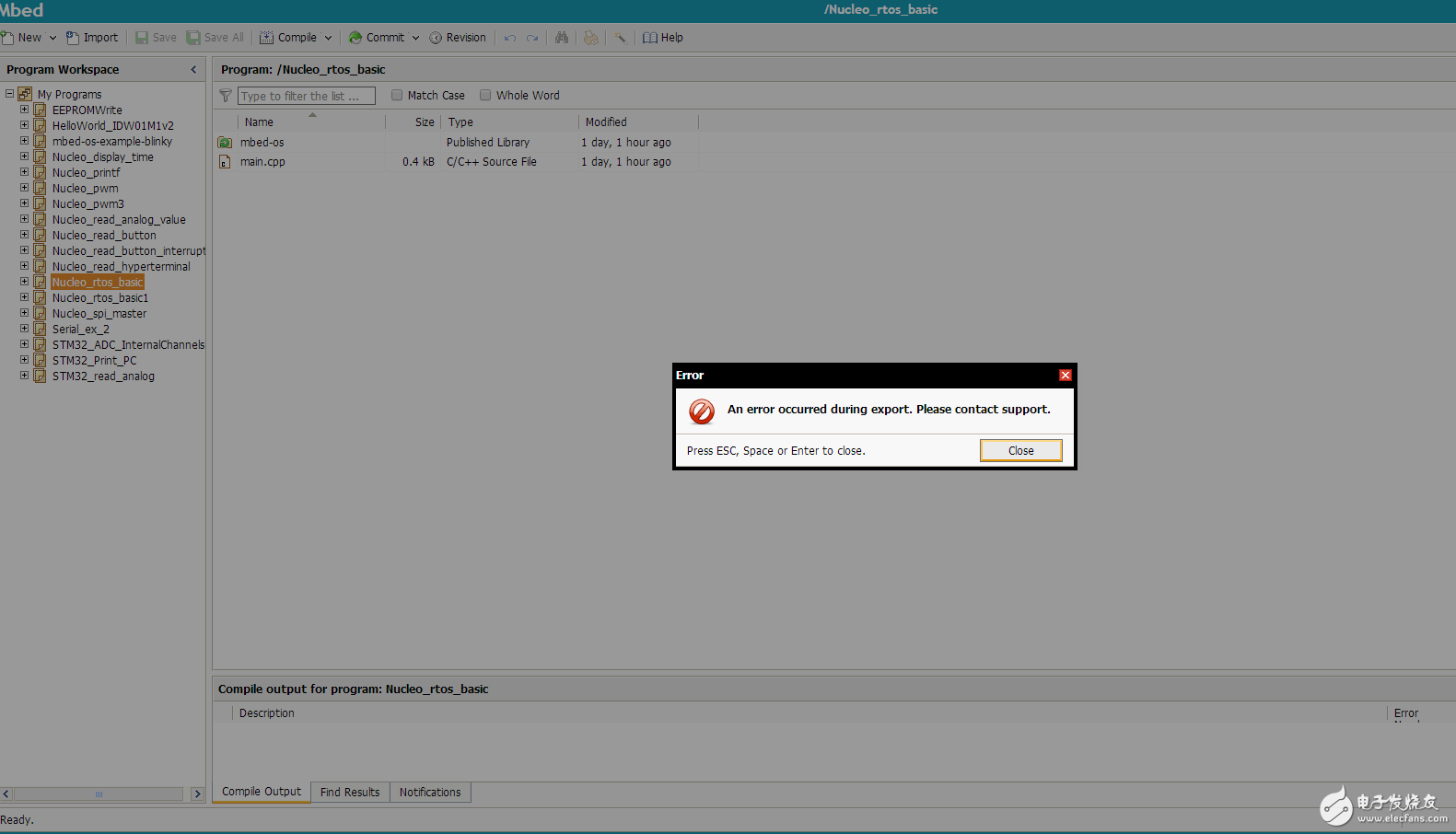Image resolution: width=1456 pixels, height=834 pixels.
Task: Switch to the Compile Output tab
Action: (x=262, y=792)
